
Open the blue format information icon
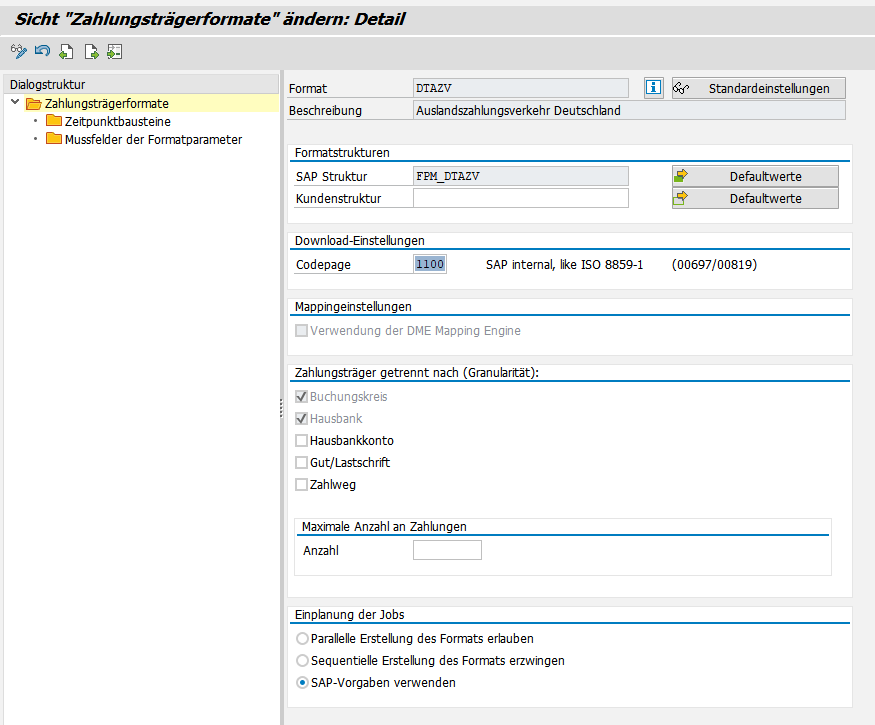pos(654,88)
